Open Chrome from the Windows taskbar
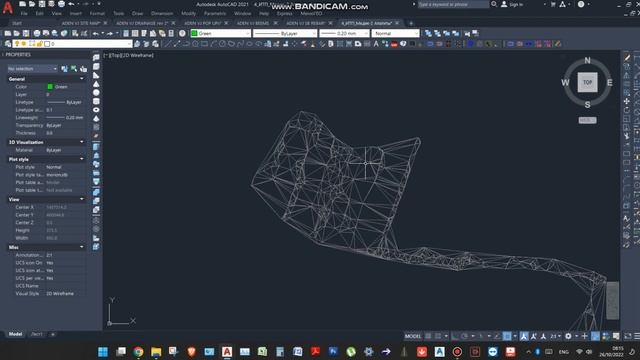The image size is (640, 360). pyautogui.click(x=138, y=351)
